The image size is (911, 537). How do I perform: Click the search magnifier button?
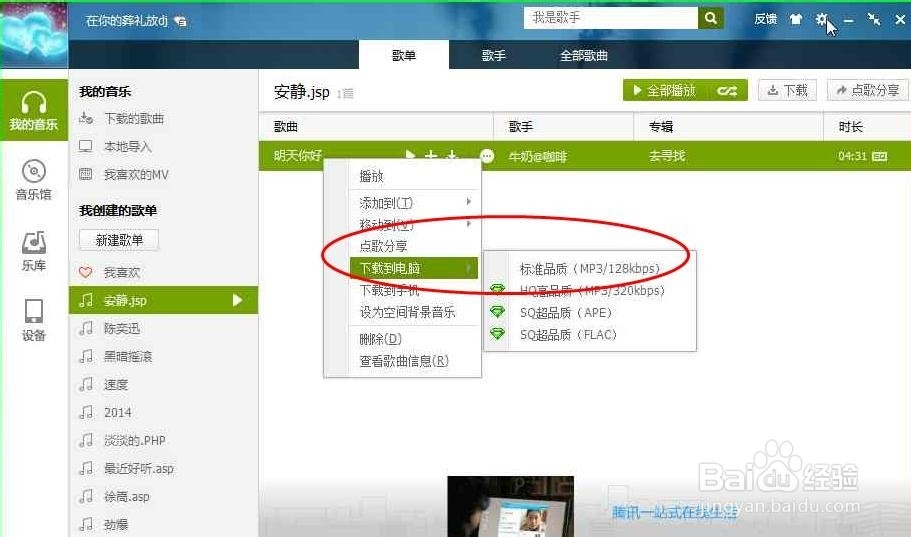711,18
